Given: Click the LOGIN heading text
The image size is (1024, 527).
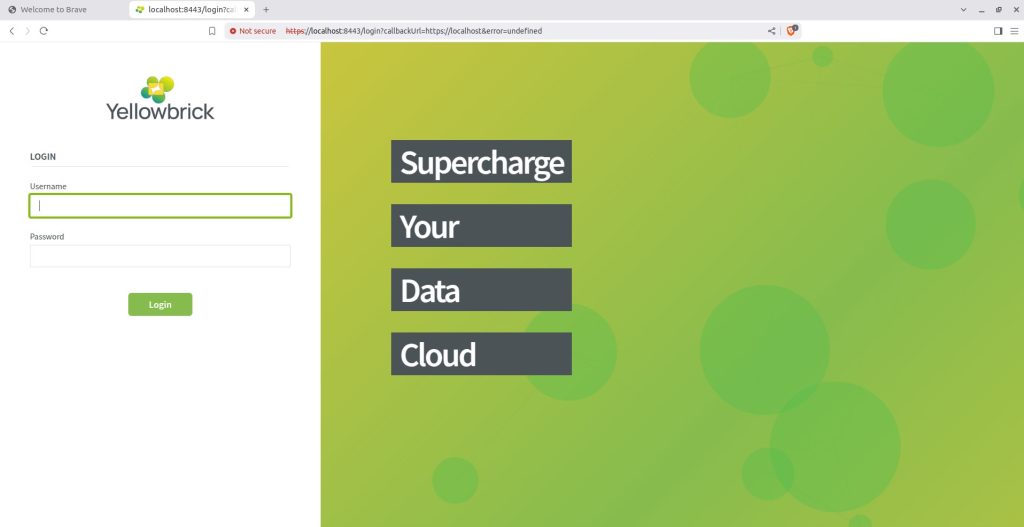Looking at the screenshot, I should pyautogui.click(x=43, y=157).
